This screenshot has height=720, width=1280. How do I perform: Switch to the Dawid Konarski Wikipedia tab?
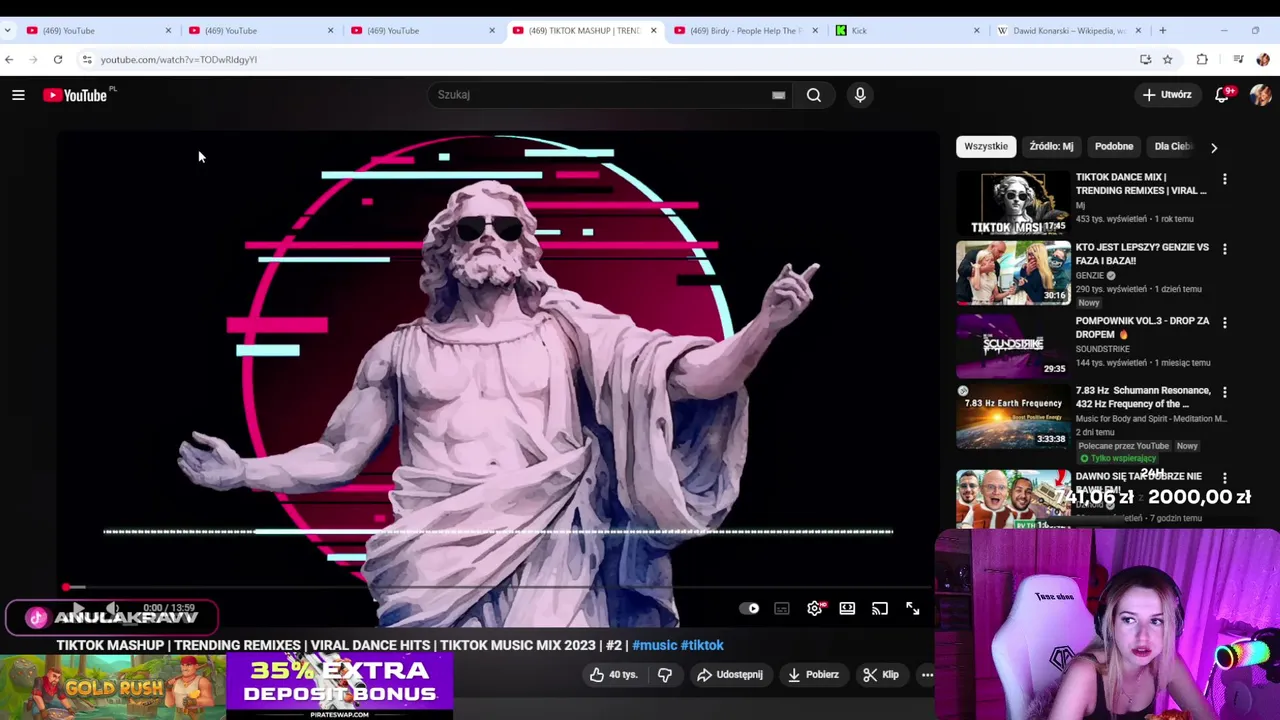pos(1070,31)
